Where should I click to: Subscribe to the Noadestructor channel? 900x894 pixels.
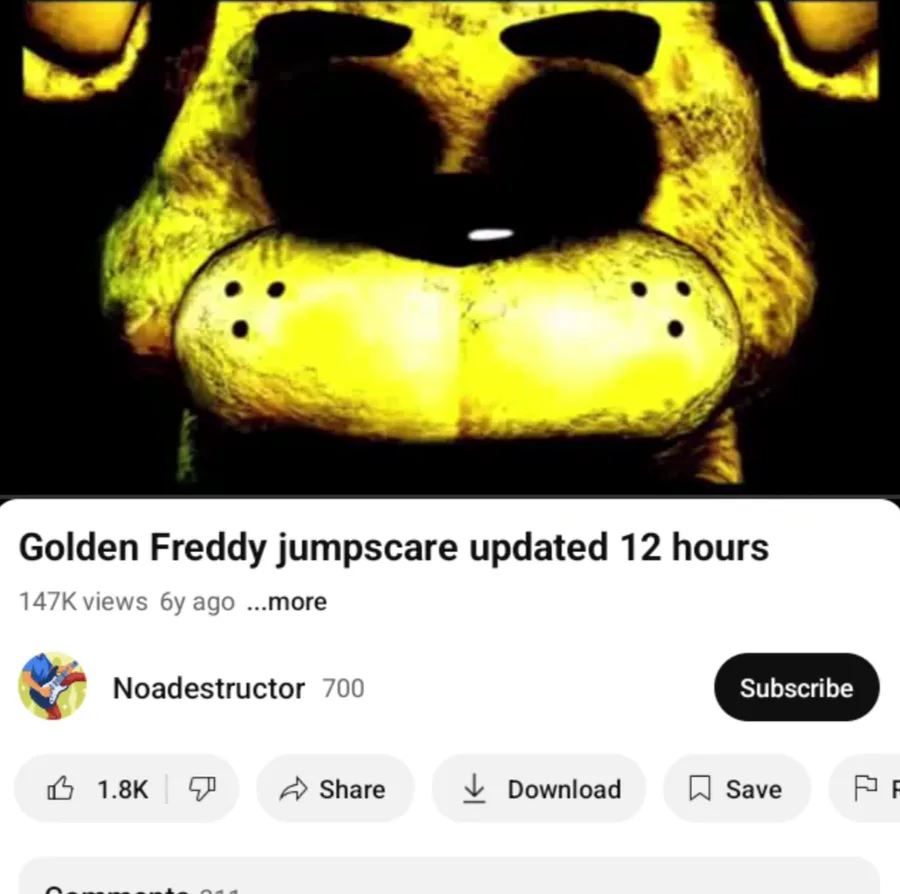pos(796,687)
